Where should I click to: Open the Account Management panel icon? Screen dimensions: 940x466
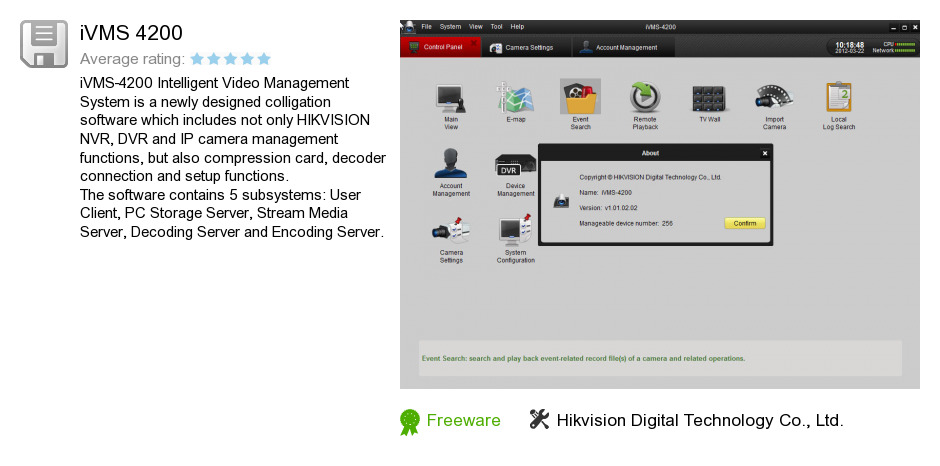tap(451, 164)
